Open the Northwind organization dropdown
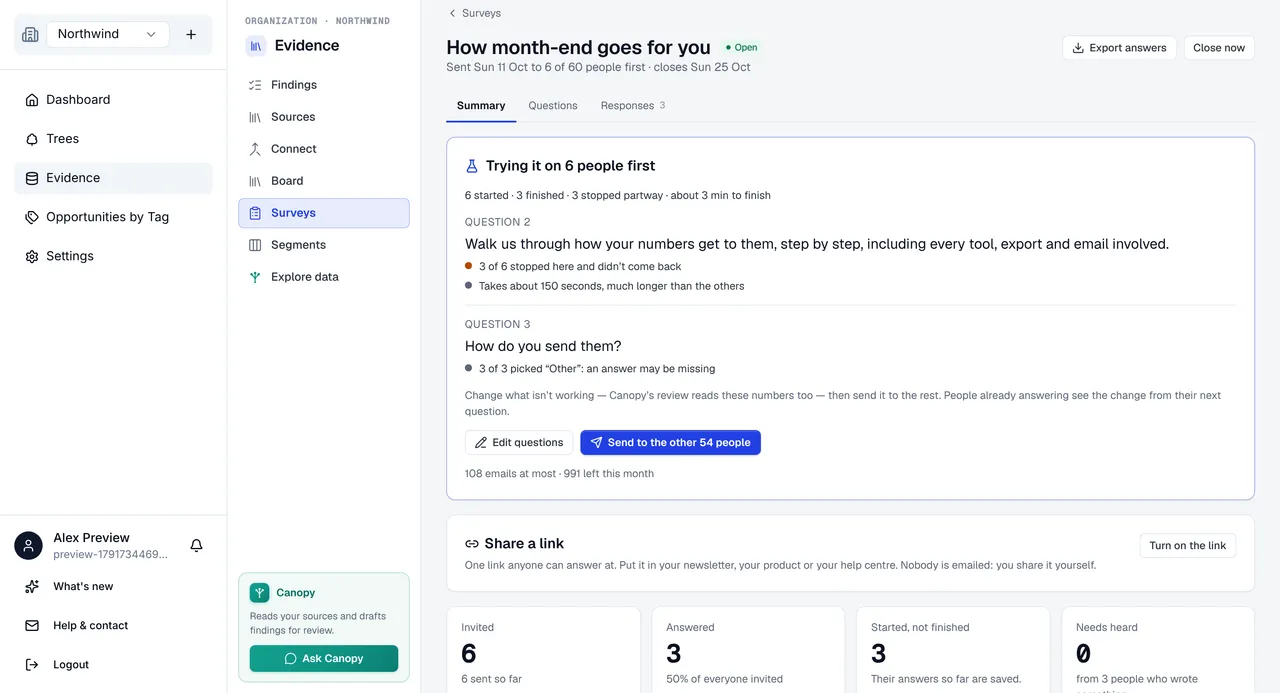 click(x=108, y=34)
